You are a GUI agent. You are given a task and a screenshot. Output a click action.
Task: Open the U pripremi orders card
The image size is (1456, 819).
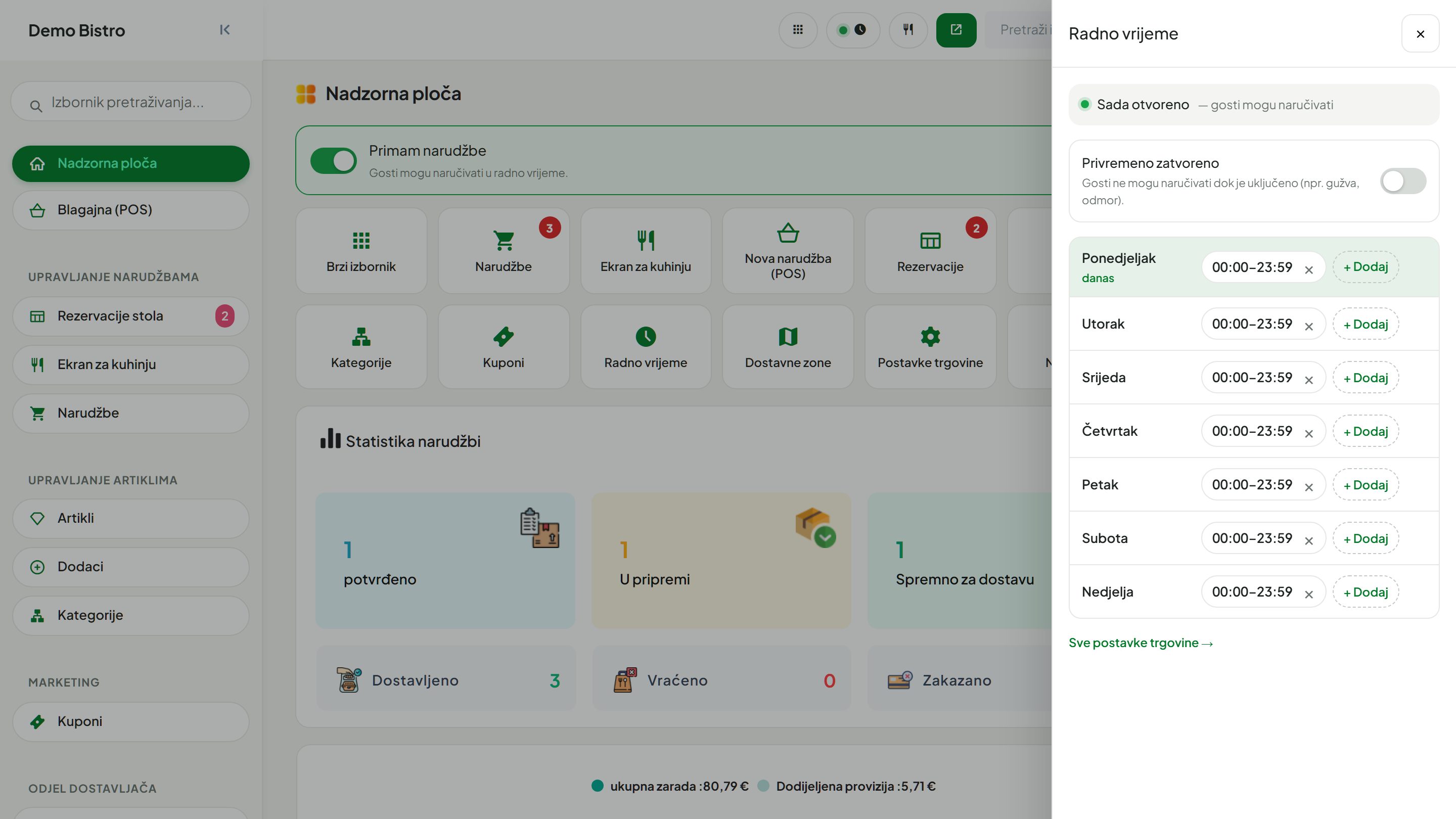coord(721,561)
